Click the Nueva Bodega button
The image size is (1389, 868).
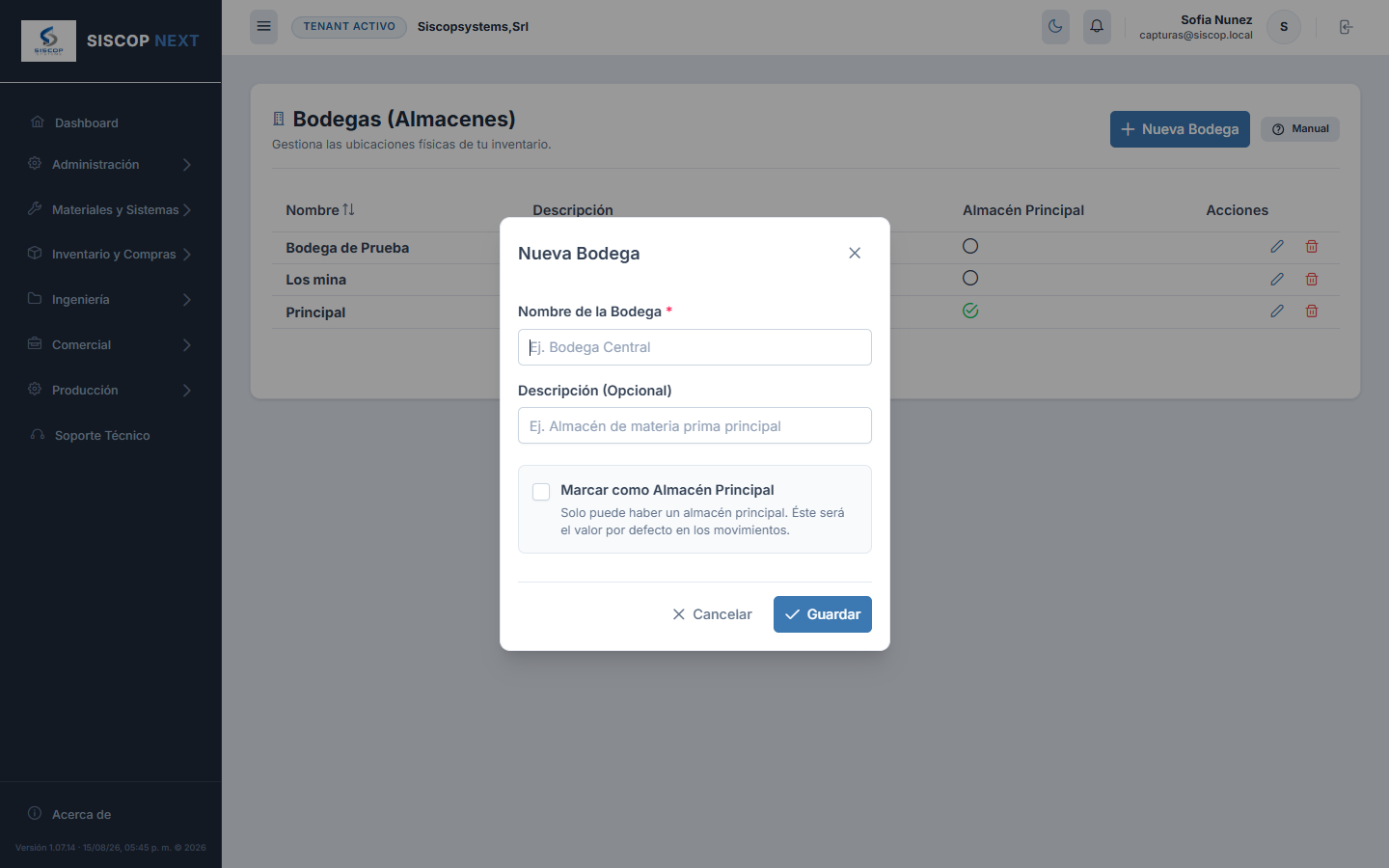[1180, 129]
